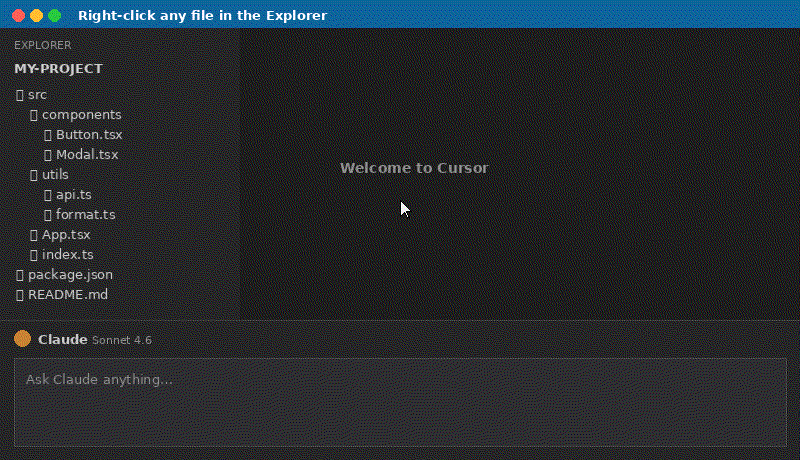Maximize window with green button

click(55, 16)
